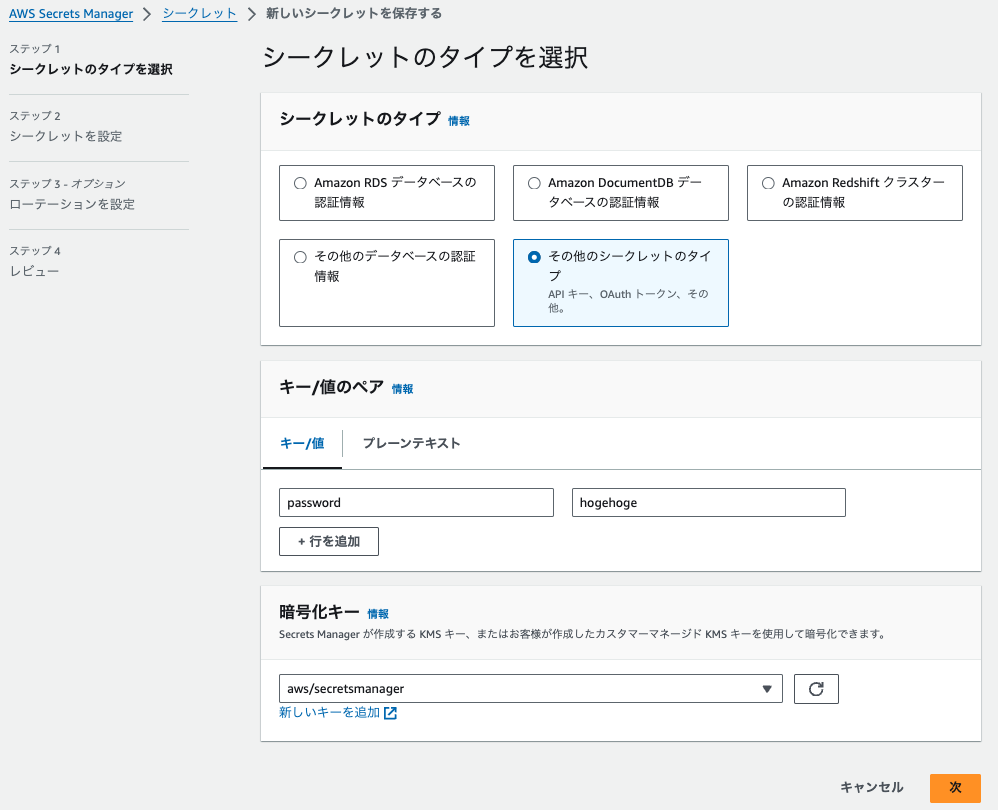Refresh the encryption key list
Screen dimensions: 998x810
(815, 688)
